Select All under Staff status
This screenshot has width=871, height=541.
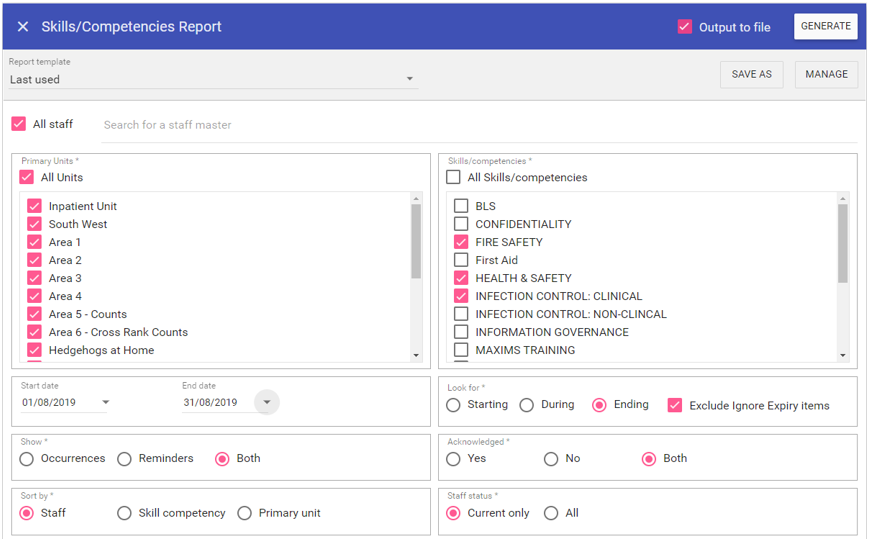pos(551,513)
